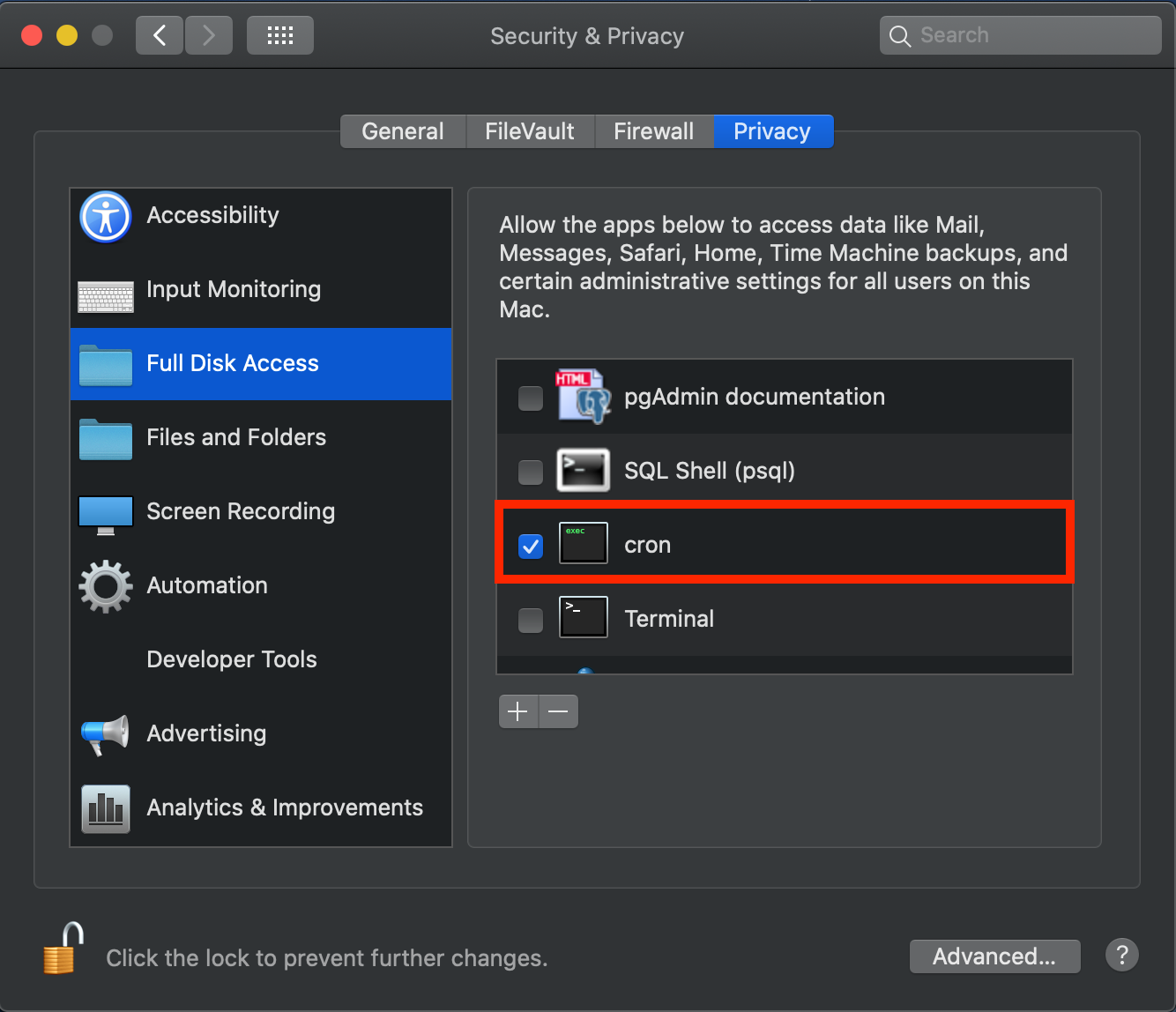This screenshot has width=1176, height=1012.
Task: Open Analytics & Improvements chart icon
Action: (x=106, y=808)
